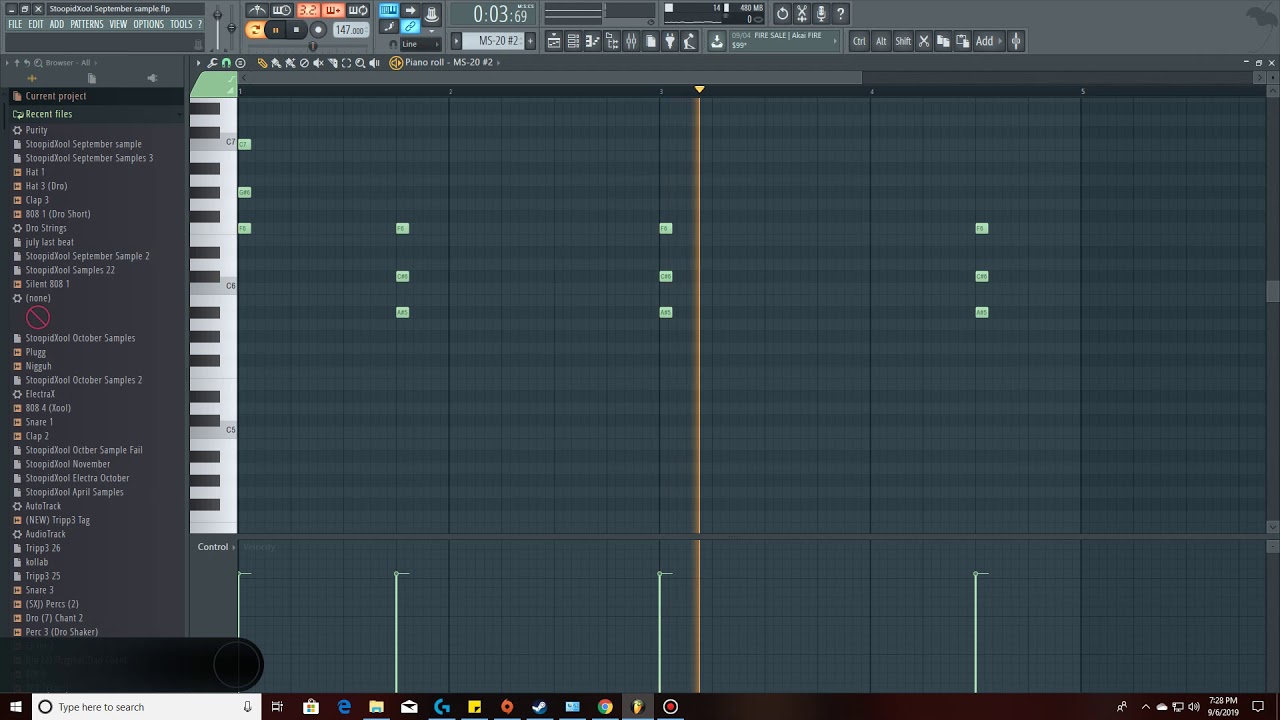Click the project picker icon
Image resolution: width=1280 pixels, height=720 pixels.
(650, 41)
